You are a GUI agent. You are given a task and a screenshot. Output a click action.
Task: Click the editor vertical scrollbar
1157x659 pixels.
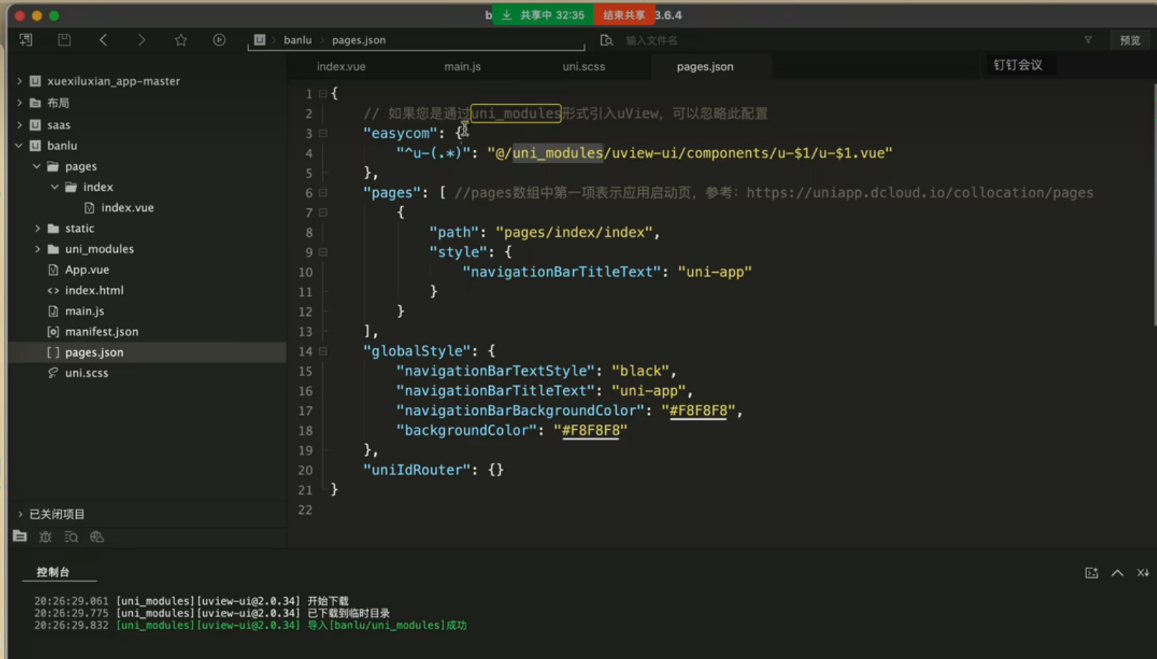(x=1153, y=203)
